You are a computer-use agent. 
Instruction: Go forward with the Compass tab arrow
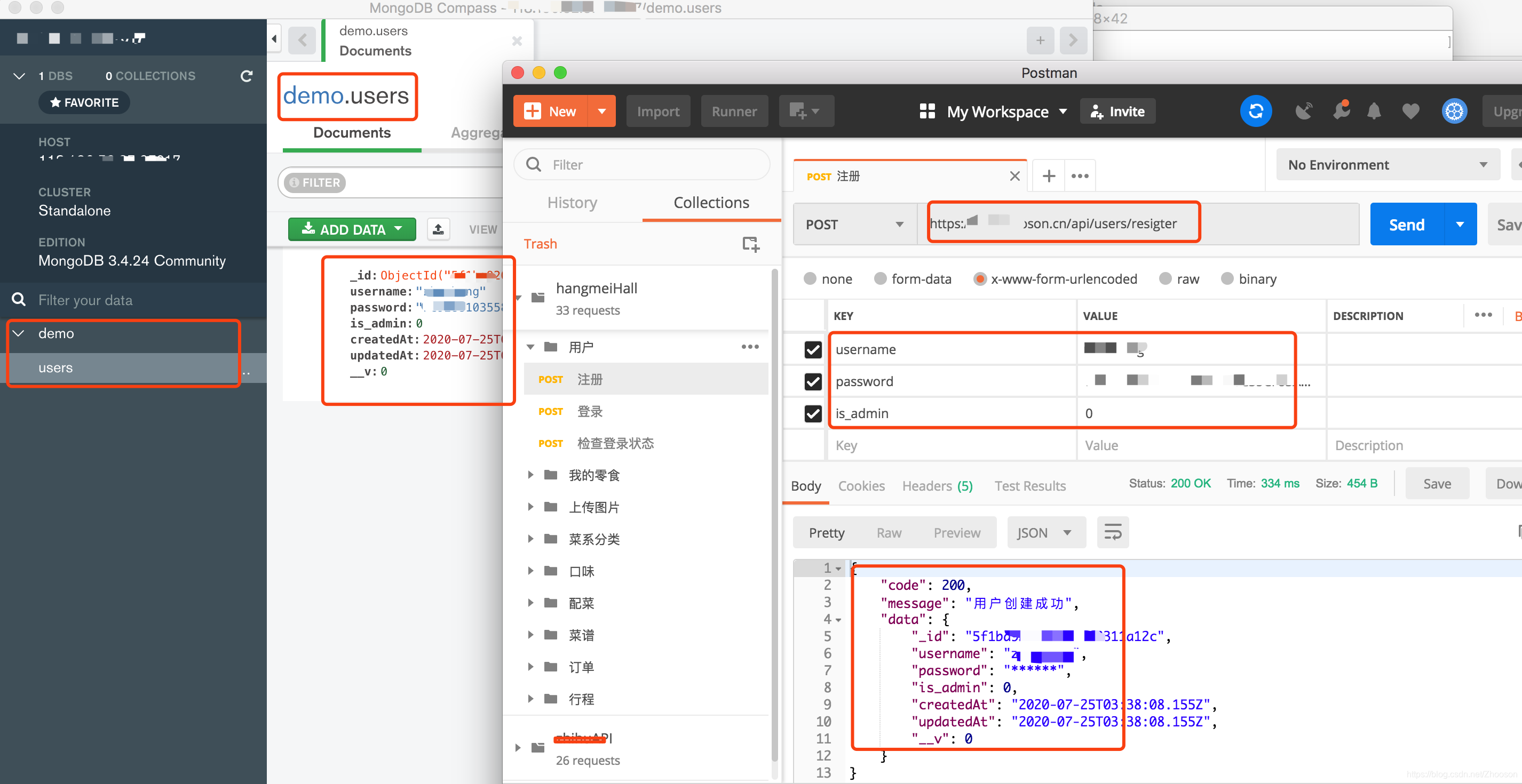point(1073,40)
